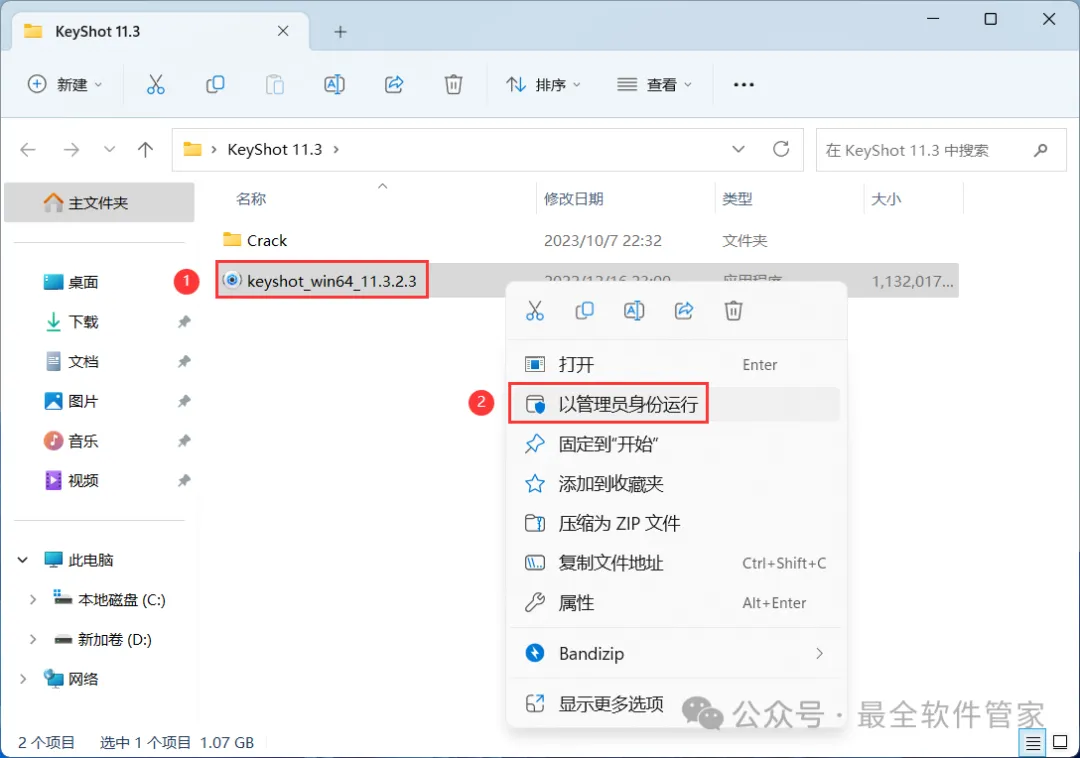Open the 查看 (View) dropdown
This screenshot has width=1080, height=758.
click(x=654, y=85)
